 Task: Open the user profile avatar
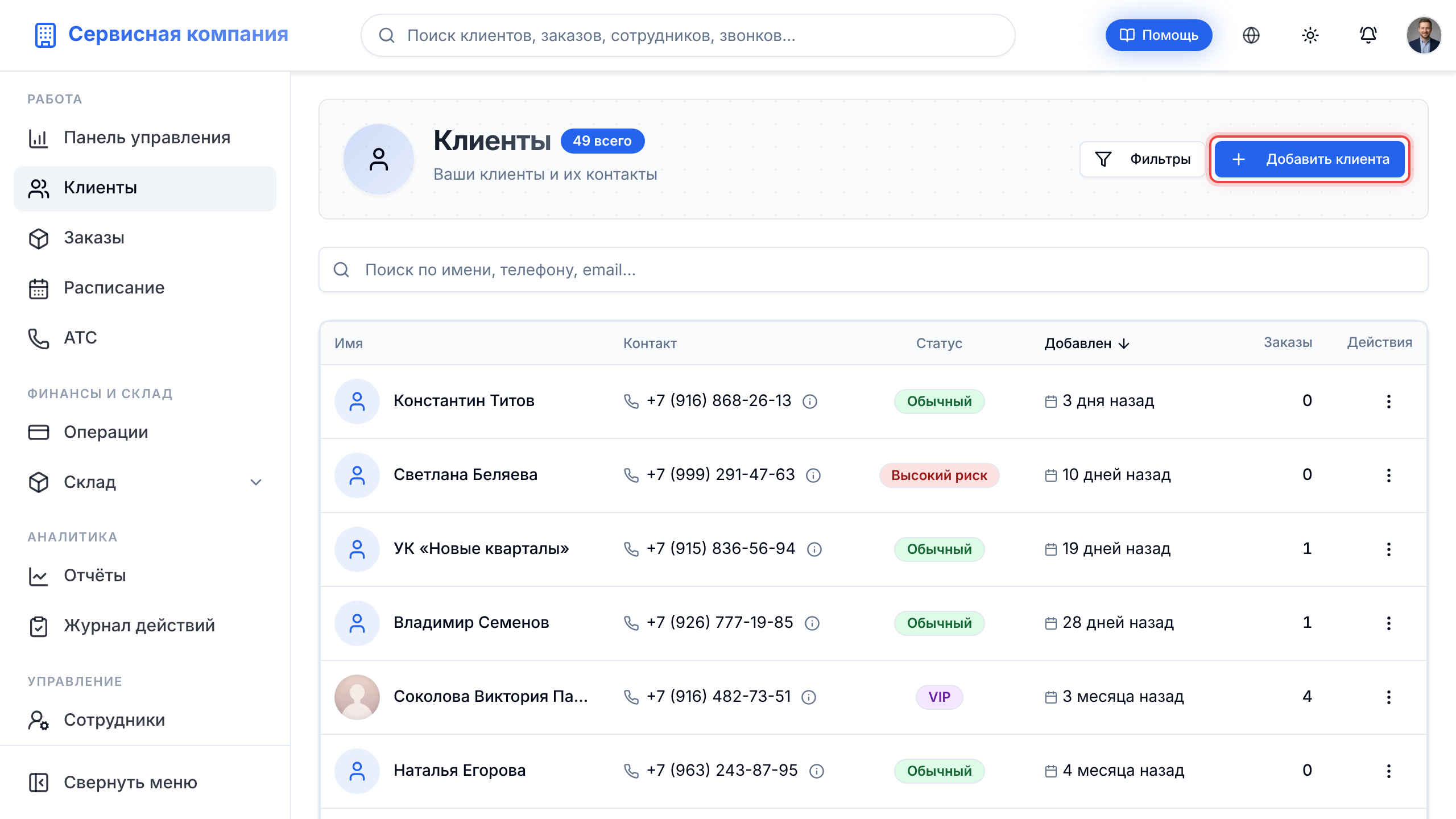pos(1424,35)
